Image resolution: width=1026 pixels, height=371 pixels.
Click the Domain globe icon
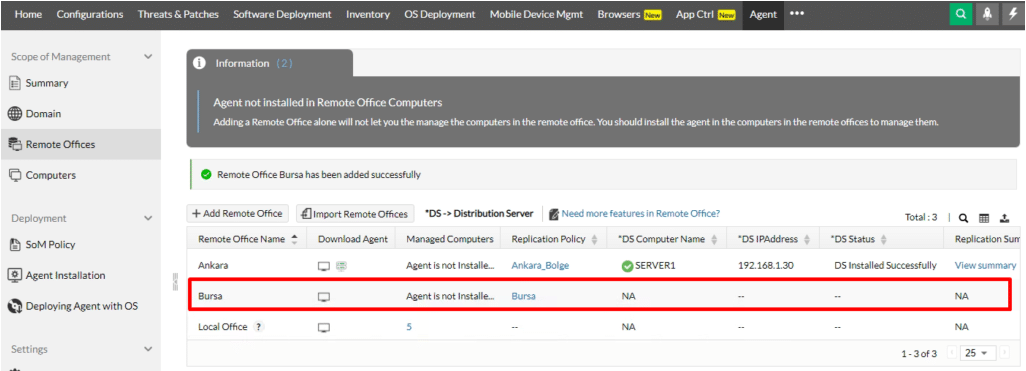click(x=14, y=114)
